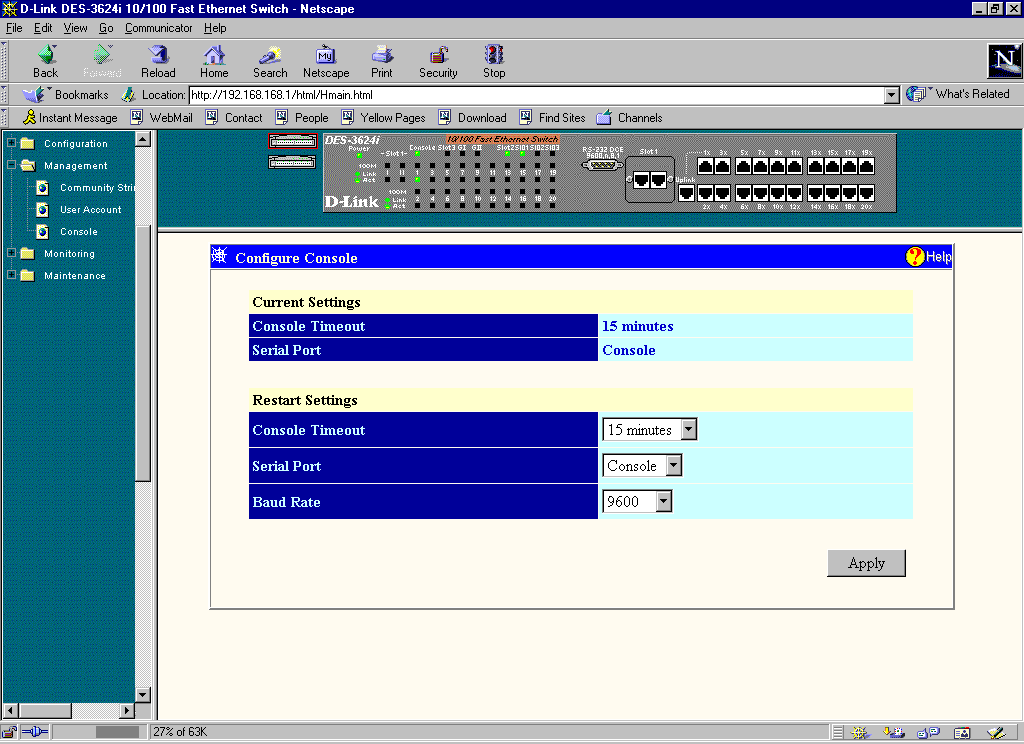Screen dimensions: 1024x744
Task: Click the My Netscape toolbar icon
Action: pos(326,60)
